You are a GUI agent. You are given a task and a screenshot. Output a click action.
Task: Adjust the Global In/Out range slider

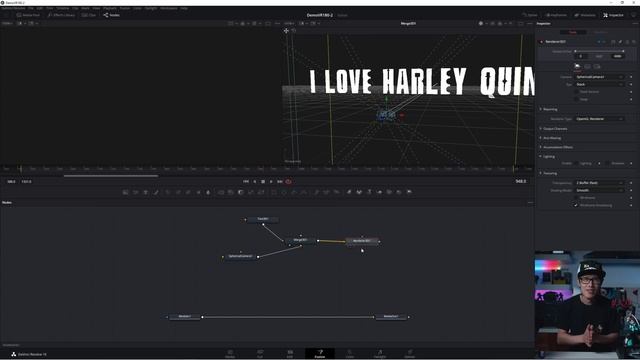[x=599, y=51]
